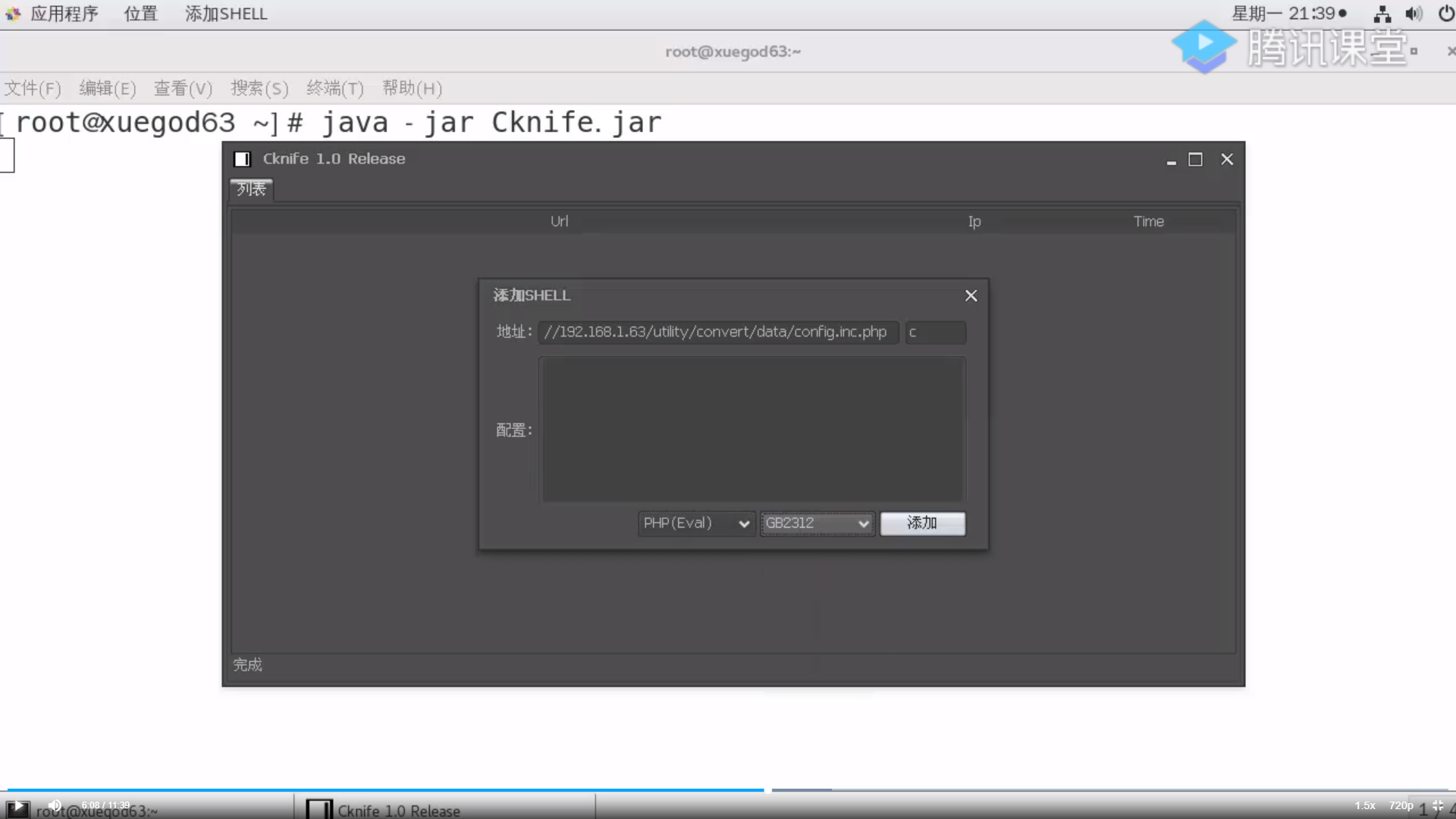
Task: Click the Fedora applications logo top left
Action: pos(13,13)
